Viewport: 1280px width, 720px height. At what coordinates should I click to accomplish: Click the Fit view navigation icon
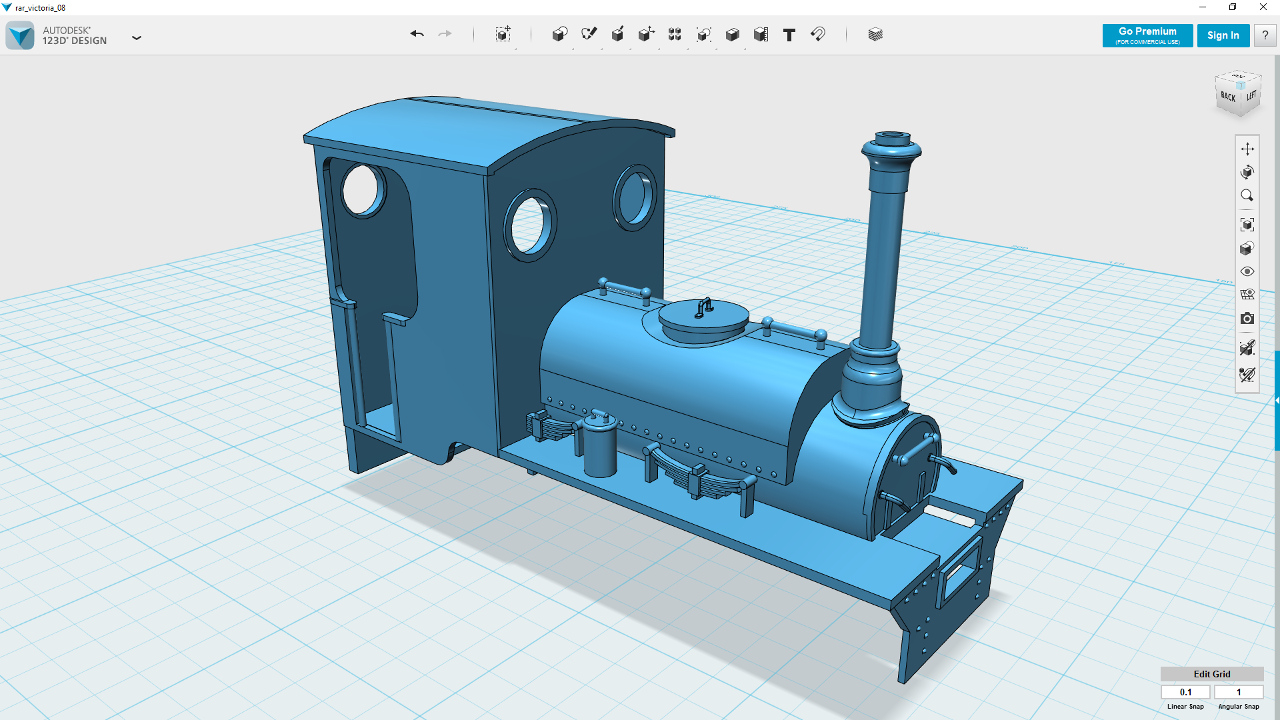1247,225
